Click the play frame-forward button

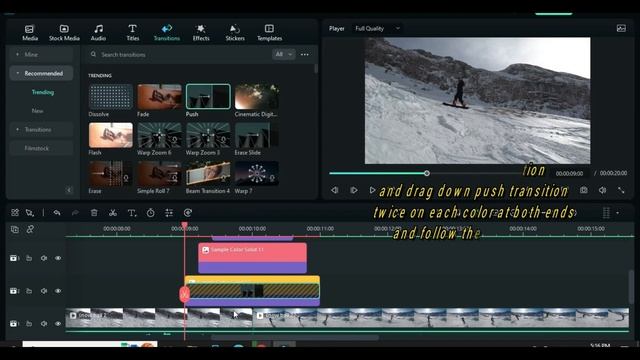pyautogui.click(x=354, y=190)
